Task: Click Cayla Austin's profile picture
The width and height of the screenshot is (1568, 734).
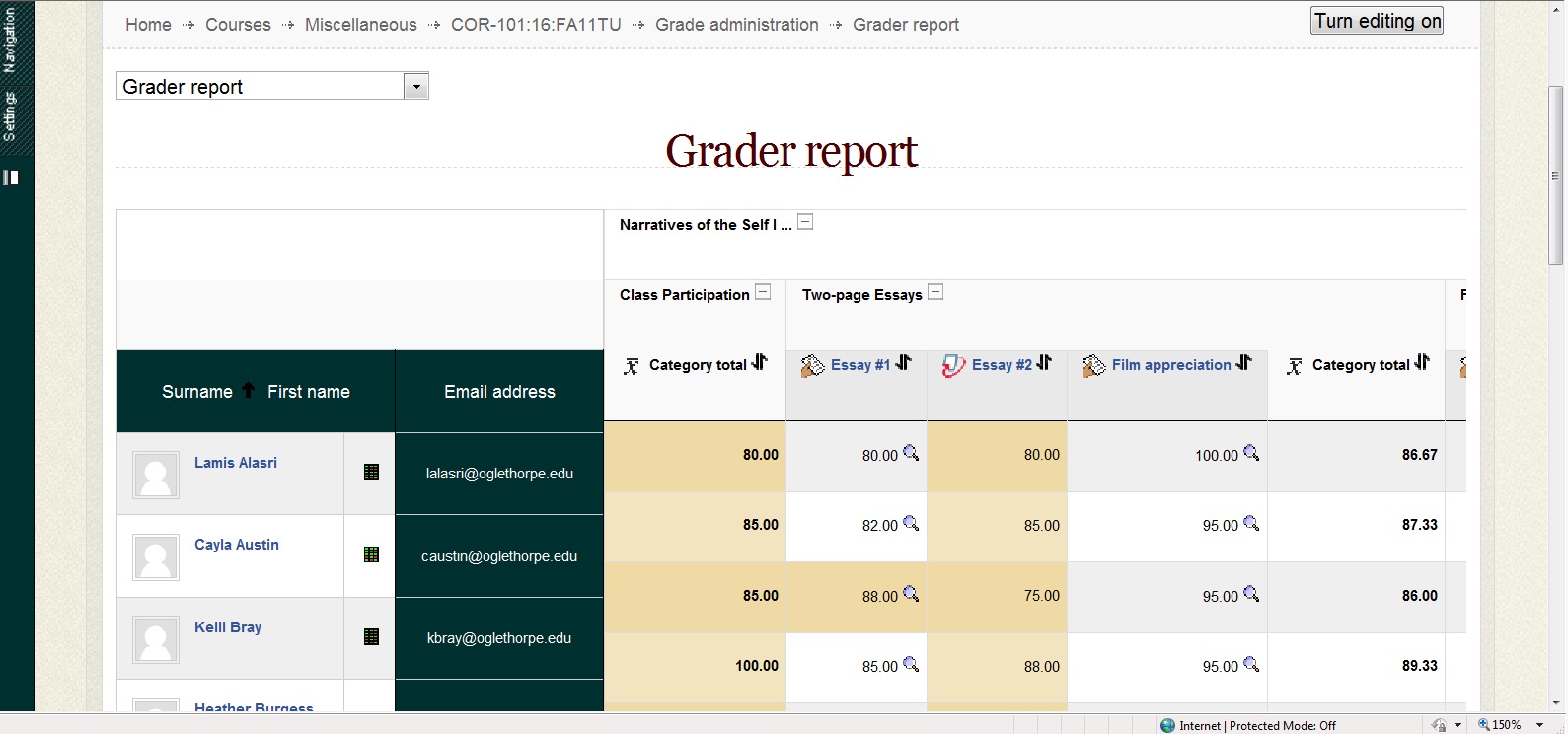Action: pos(156,556)
